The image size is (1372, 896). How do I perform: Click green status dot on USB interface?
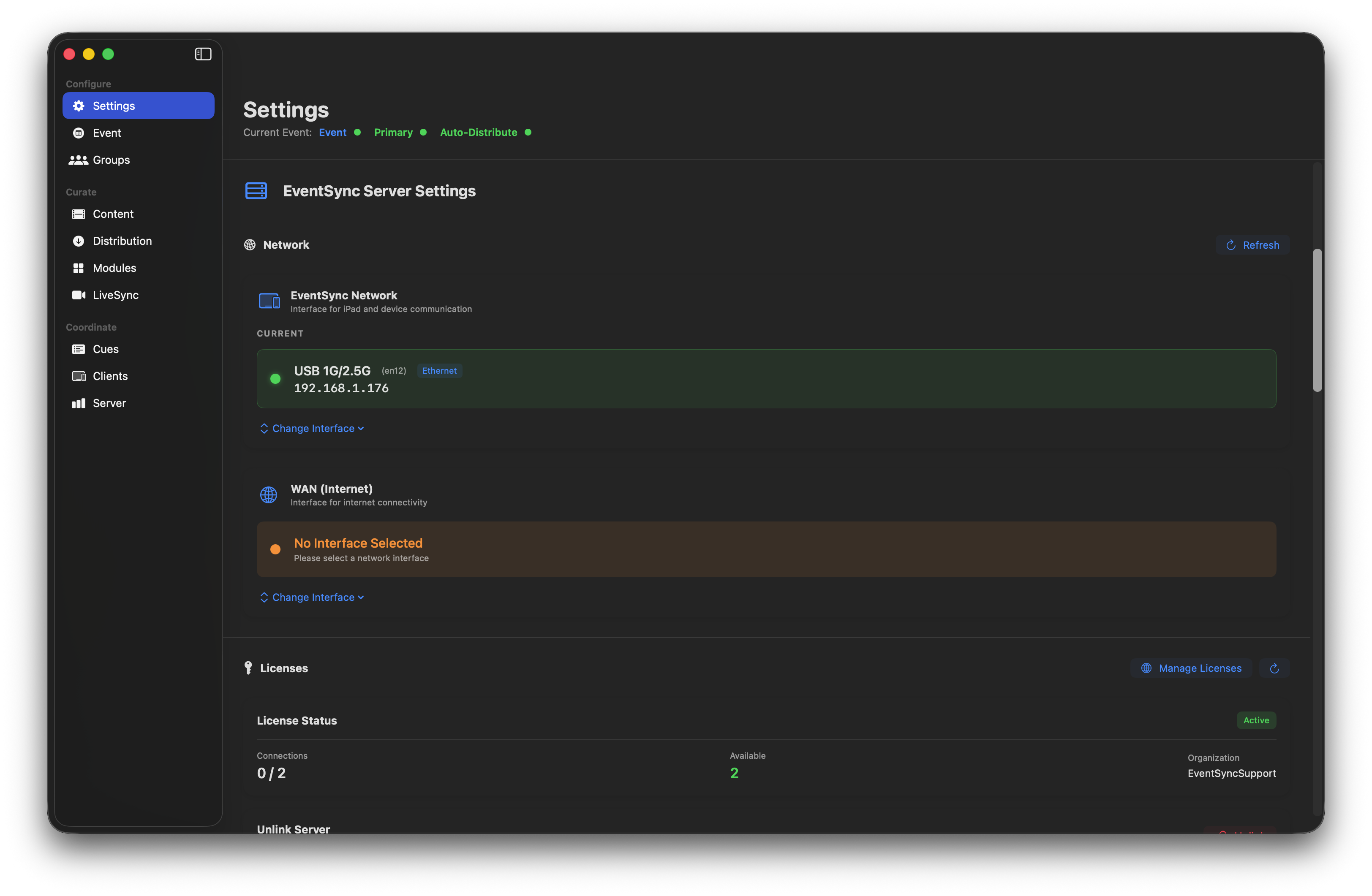tap(275, 379)
